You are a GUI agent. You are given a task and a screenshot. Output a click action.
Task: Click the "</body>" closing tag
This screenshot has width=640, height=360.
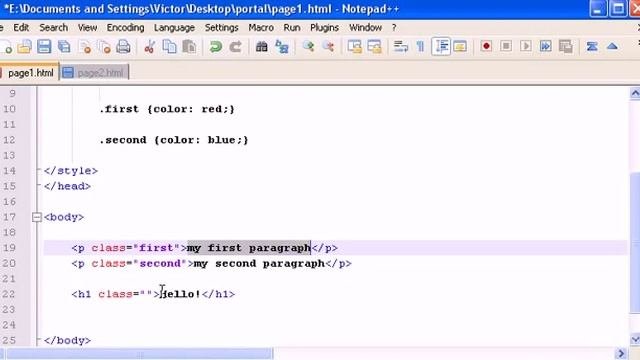(x=67, y=340)
